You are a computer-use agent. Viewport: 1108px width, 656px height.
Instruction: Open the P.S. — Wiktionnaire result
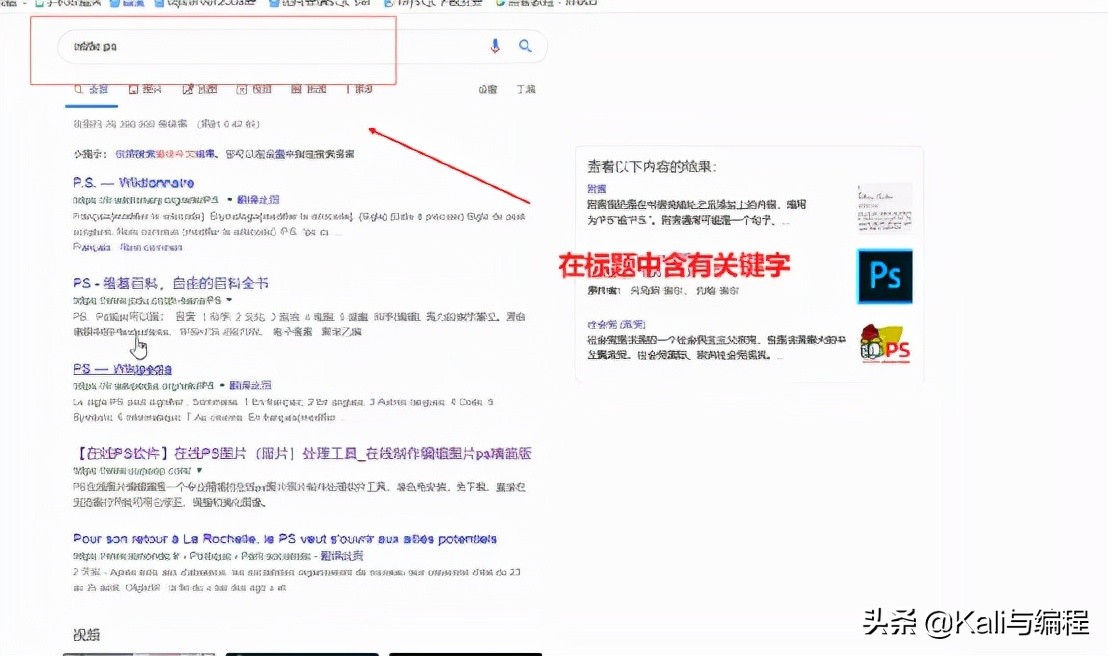coord(134,182)
